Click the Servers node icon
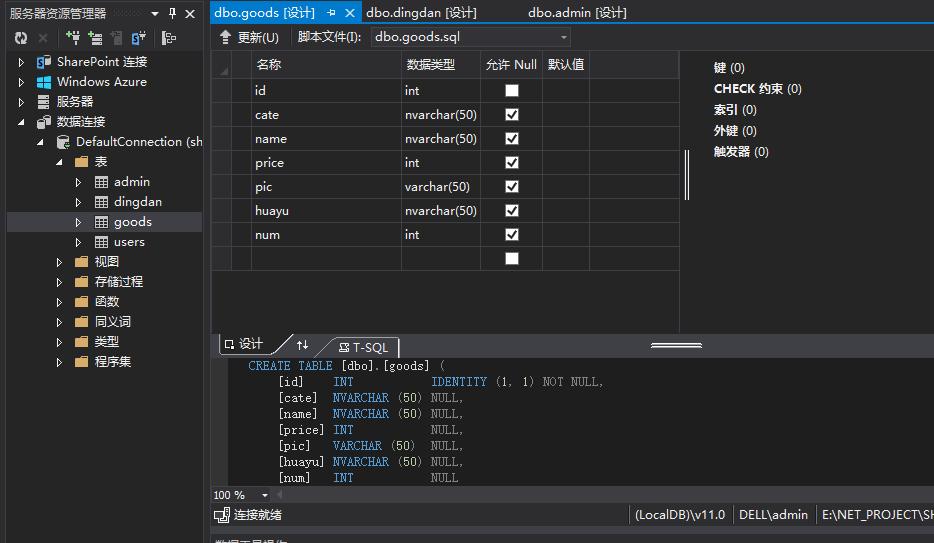The width and height of the screenshot is (934, 543). pyautogui.click(x=43, y=102)
